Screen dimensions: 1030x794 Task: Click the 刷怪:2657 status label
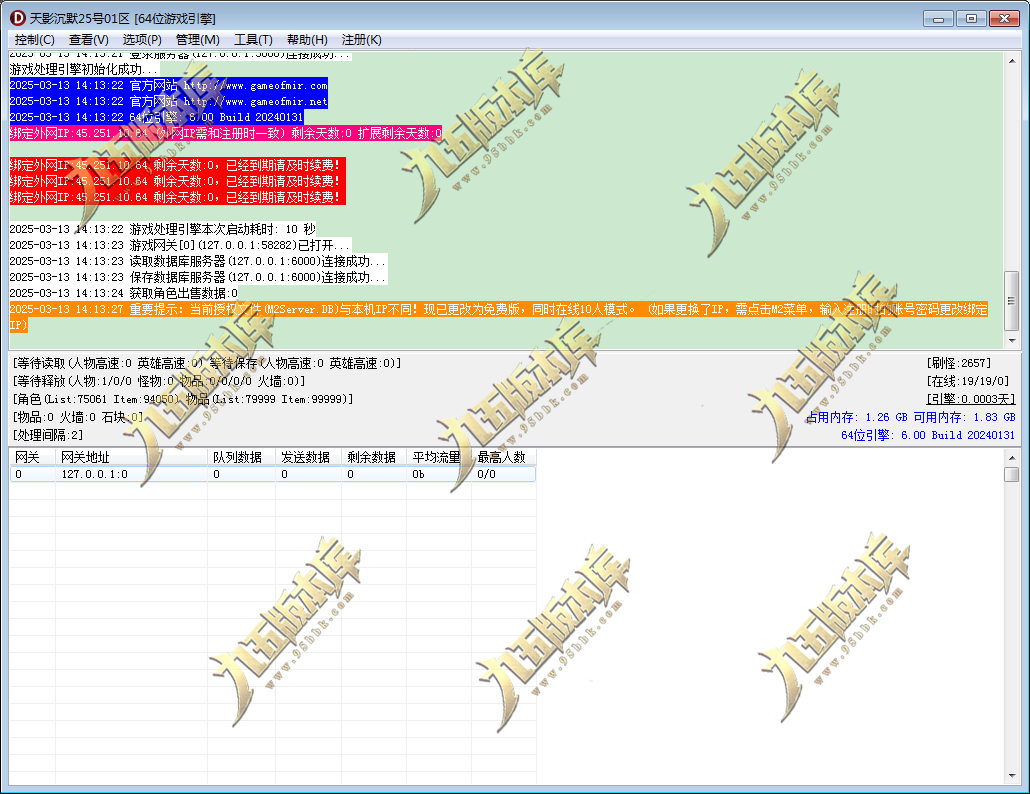(x=959, y=363)
